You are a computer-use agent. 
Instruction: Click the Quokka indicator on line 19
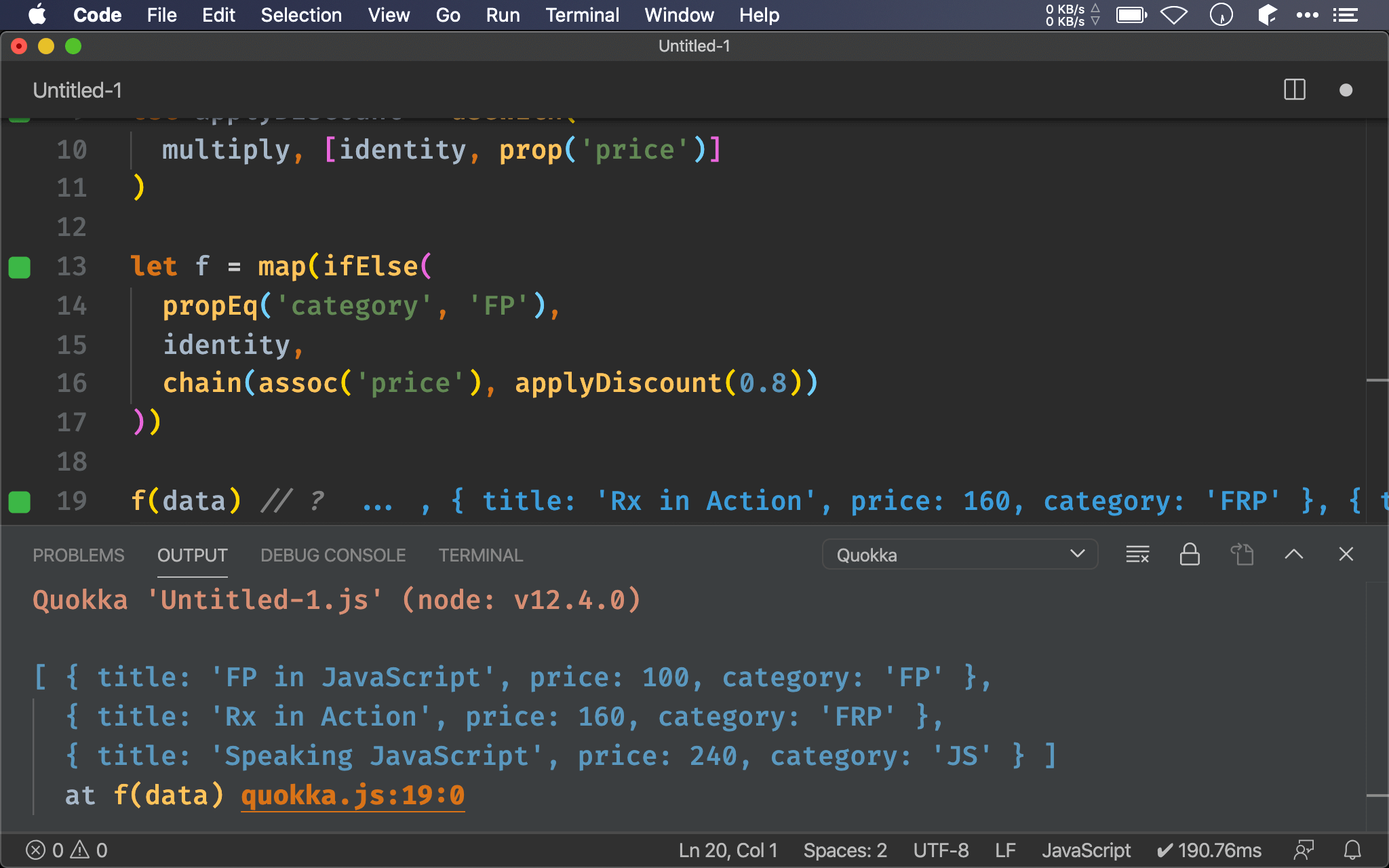point(20,502)
